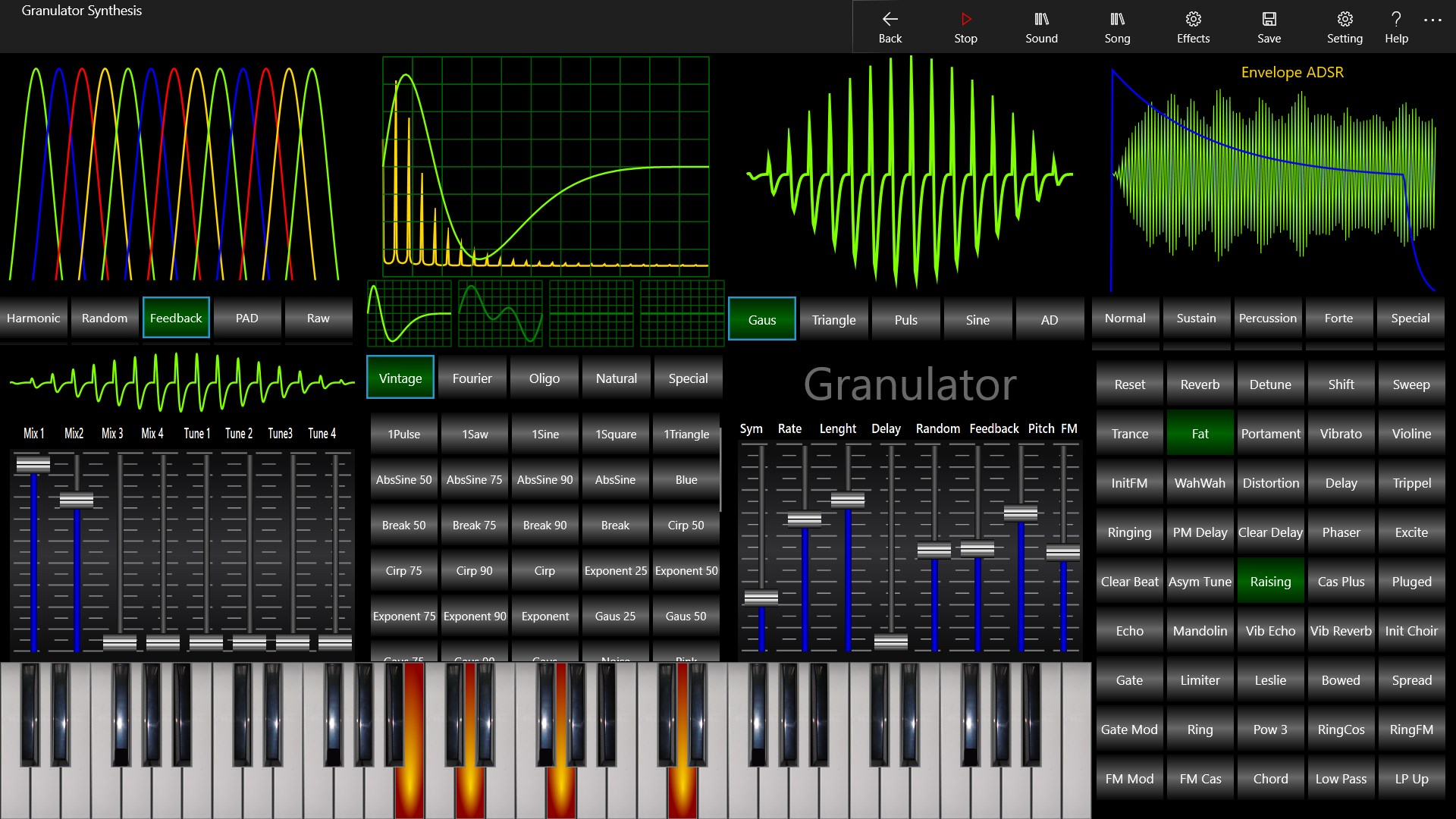
Task: Open the Effects panel
Action: 1193,27
